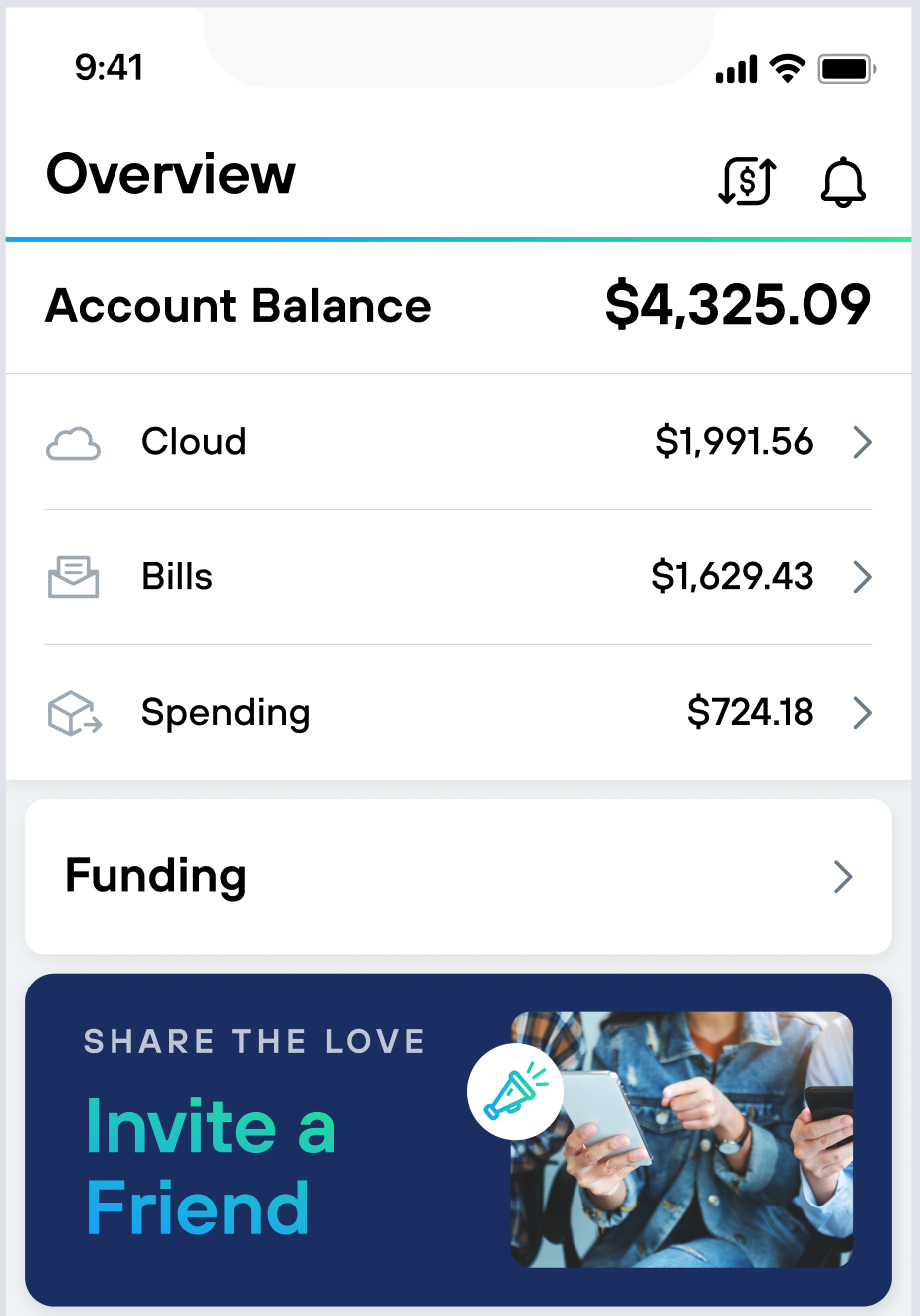Open the Funding card
The width and height of the screenshot is (920, 1316).
click(458, 876)
